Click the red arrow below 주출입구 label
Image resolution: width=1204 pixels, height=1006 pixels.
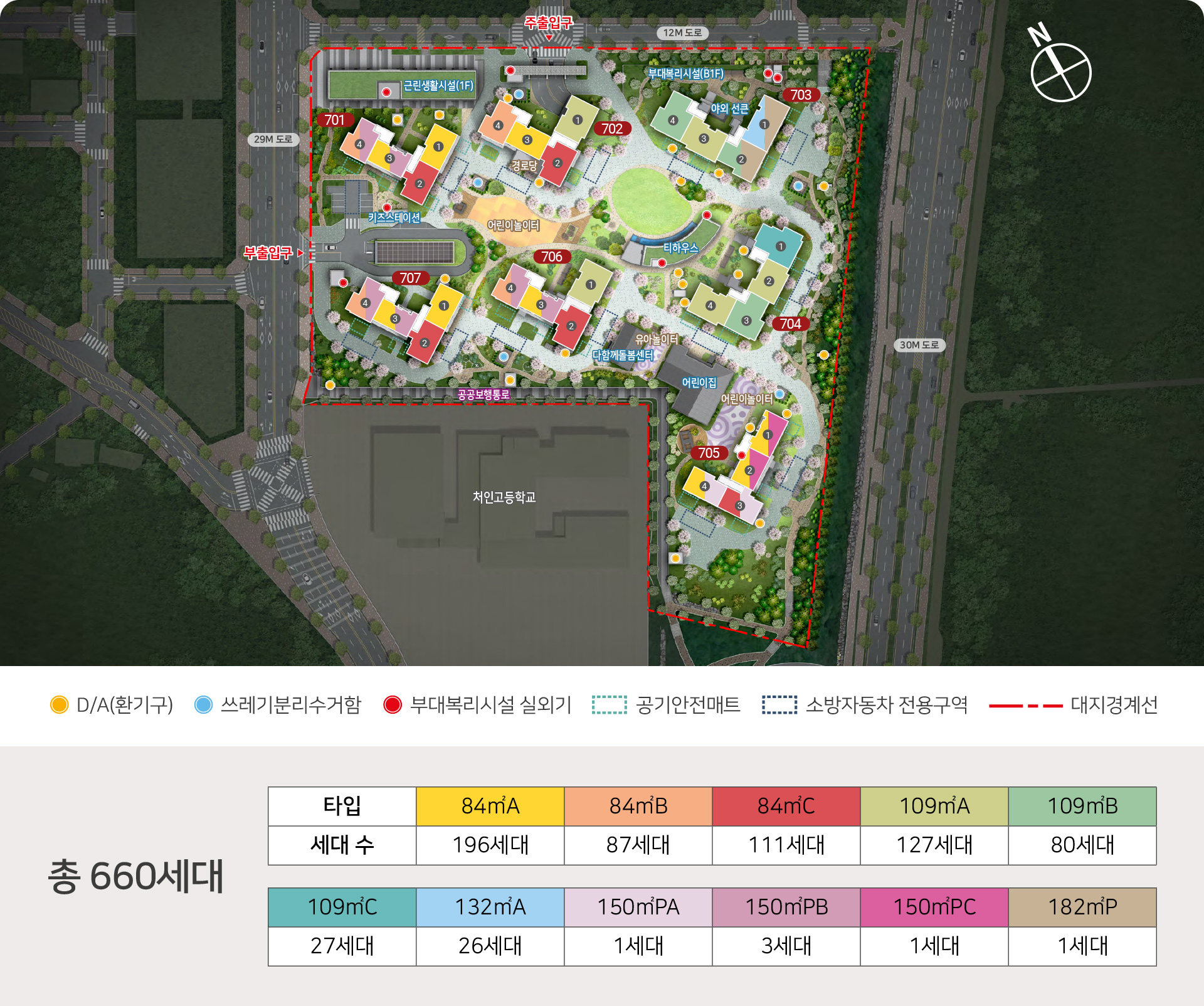click(549, 38)
